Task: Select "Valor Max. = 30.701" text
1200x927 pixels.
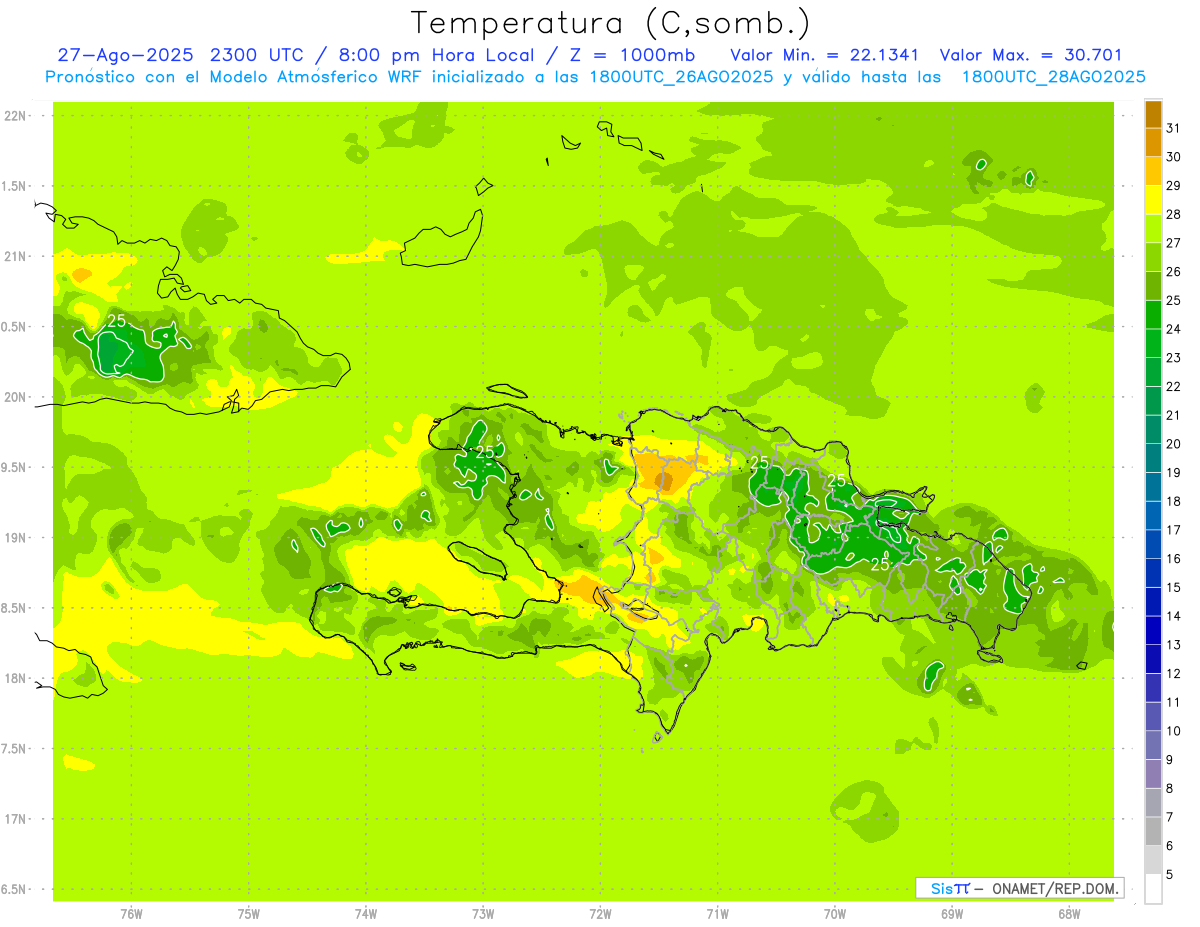Action: pos(1031,55)
